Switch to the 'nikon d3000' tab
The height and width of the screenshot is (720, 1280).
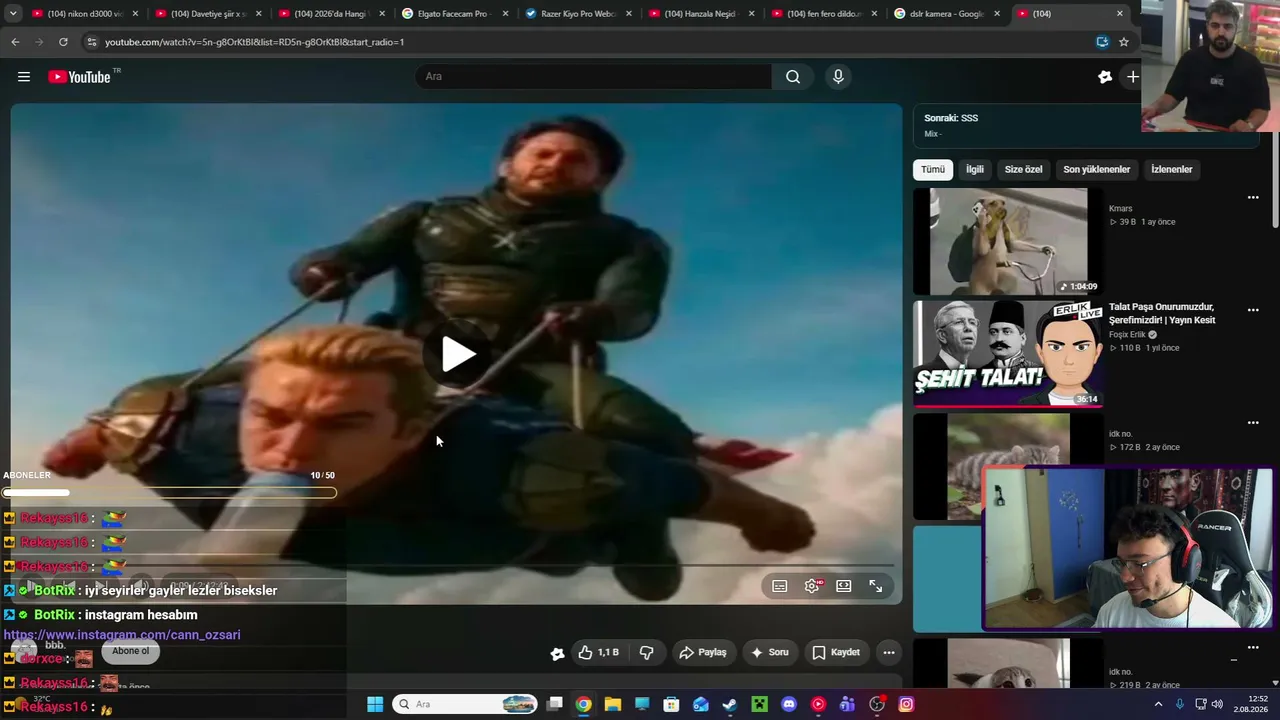[85, 14]
